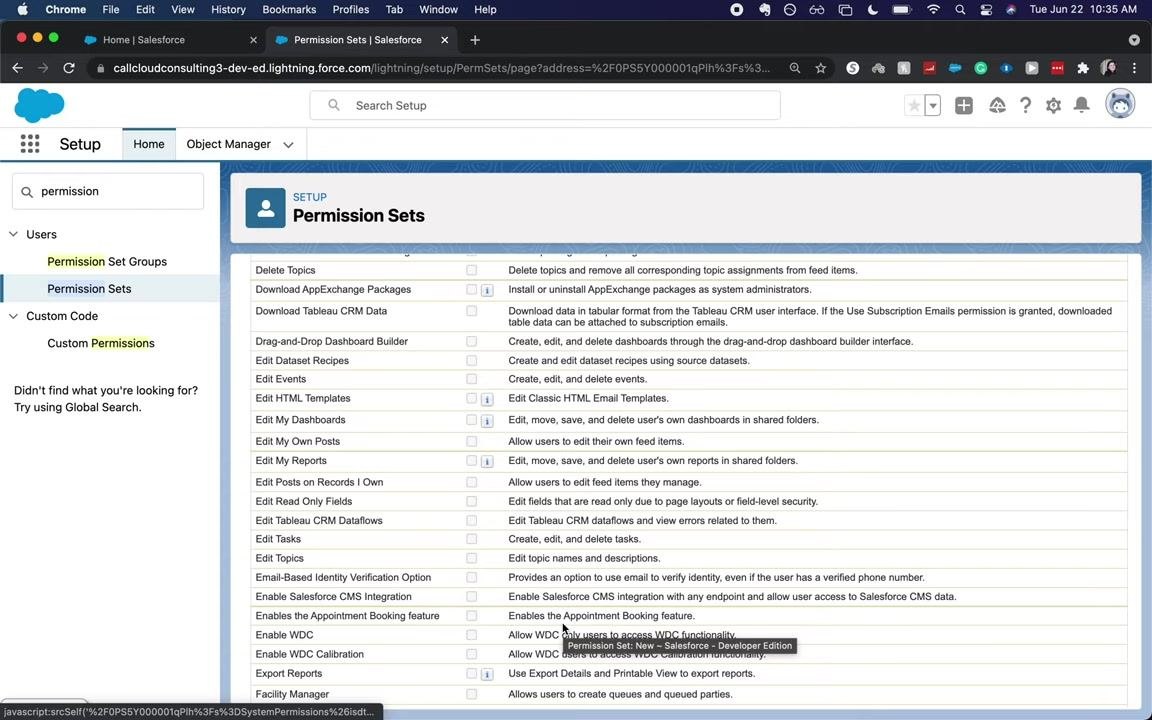Select Permission Sets in the sidebar

pyautogui.click(x=89, y=289)
